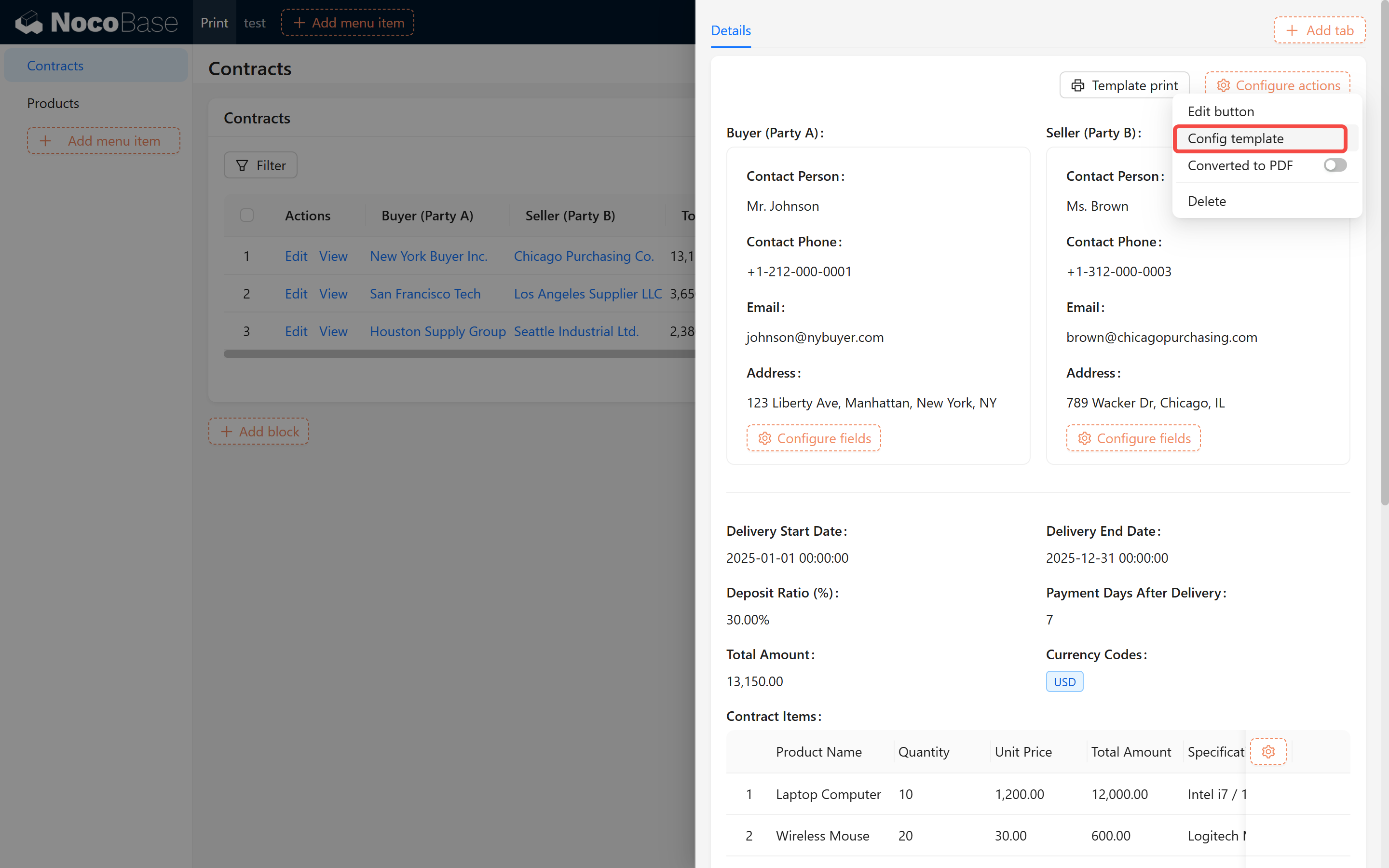Toggle the Converted to PDF switch
1389x868 pixels.
(1335, 165)
